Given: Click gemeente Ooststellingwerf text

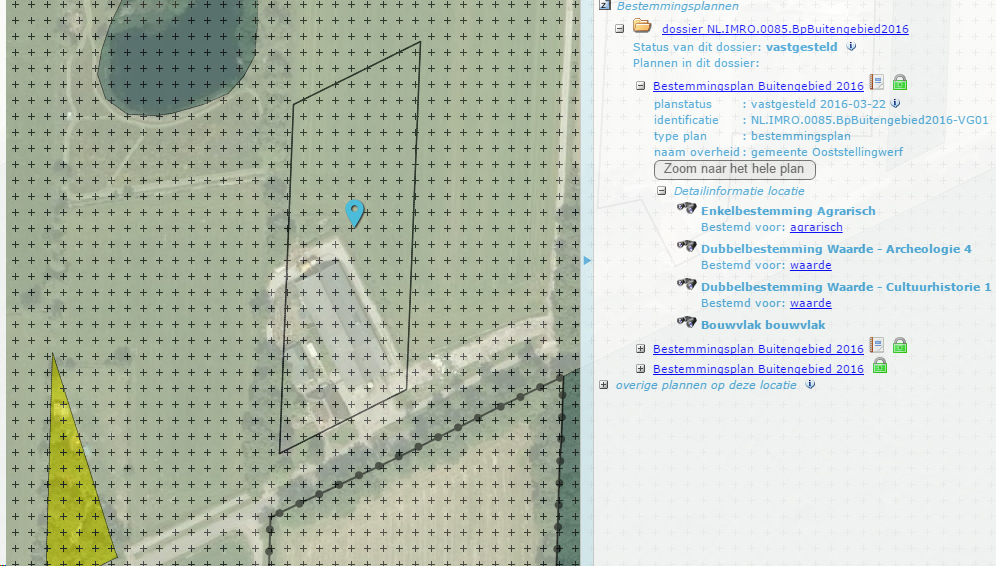Looking at the screenshot, I should [x=826, y=152].
